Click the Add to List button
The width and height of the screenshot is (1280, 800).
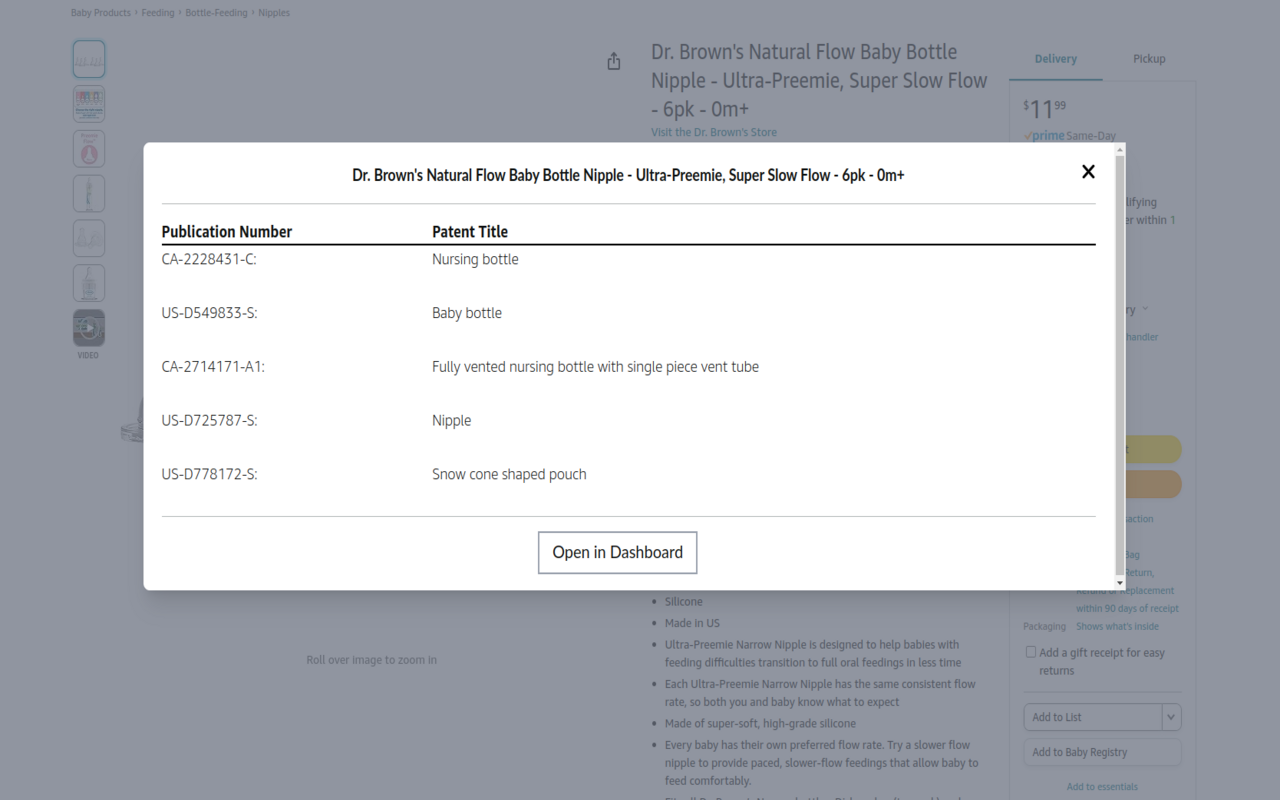1092,717
